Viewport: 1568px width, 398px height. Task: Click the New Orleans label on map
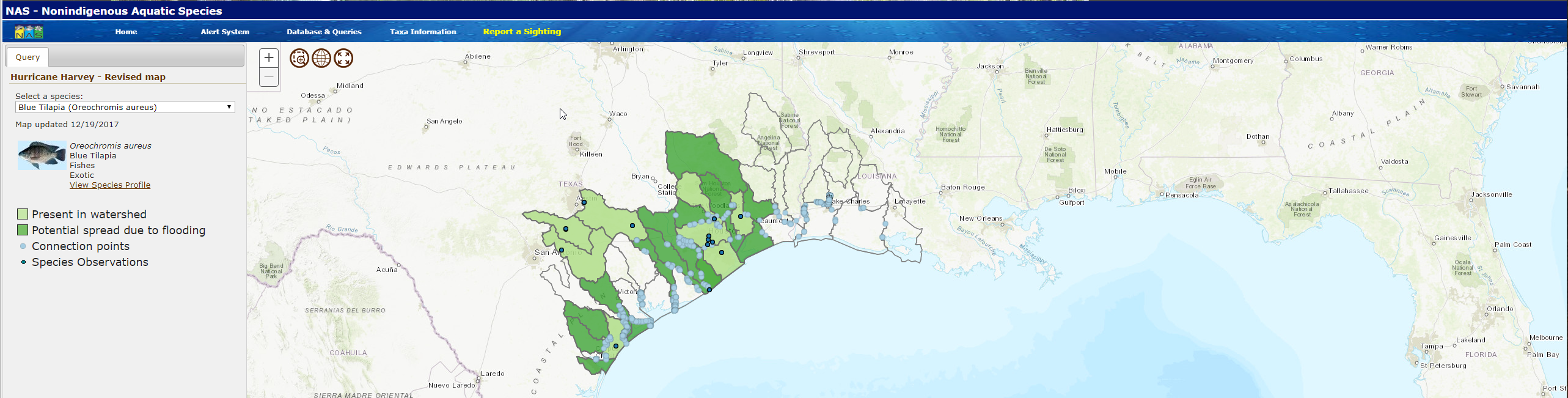[x=980, y=218]
